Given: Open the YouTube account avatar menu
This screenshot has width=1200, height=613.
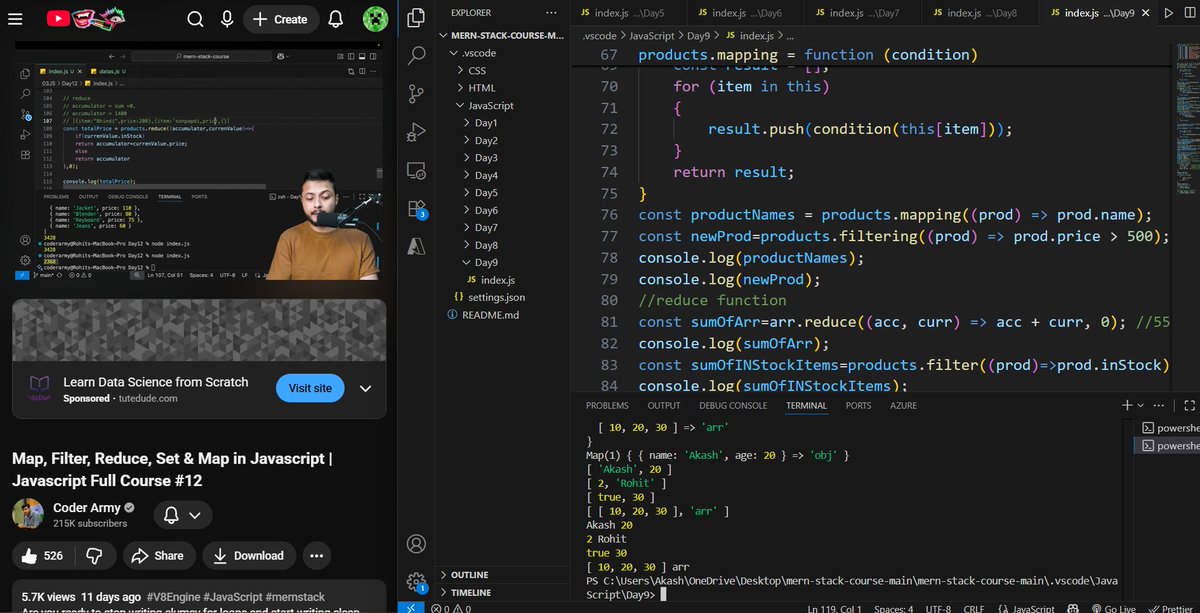Looking at the screenshot, I should 375,19.
